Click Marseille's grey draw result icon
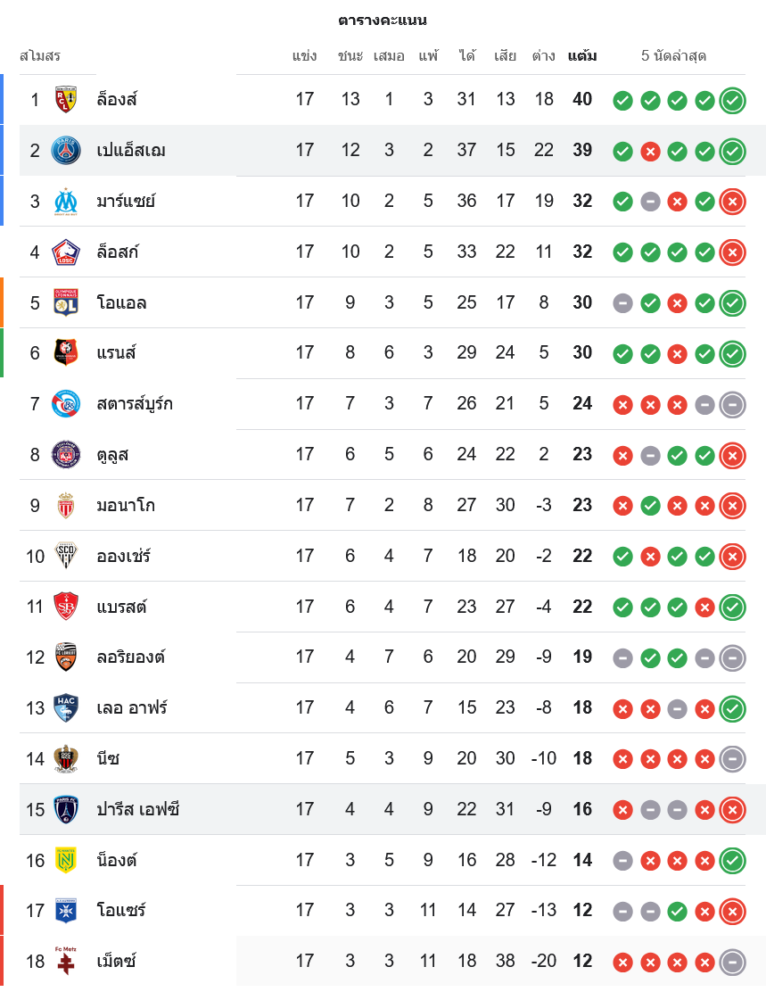 650,201
